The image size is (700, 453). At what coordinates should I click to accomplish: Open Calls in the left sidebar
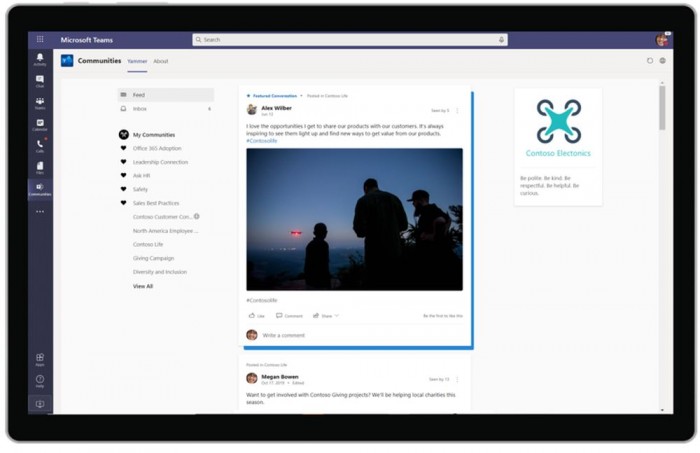pyautogui.click(x=40, y=146)
